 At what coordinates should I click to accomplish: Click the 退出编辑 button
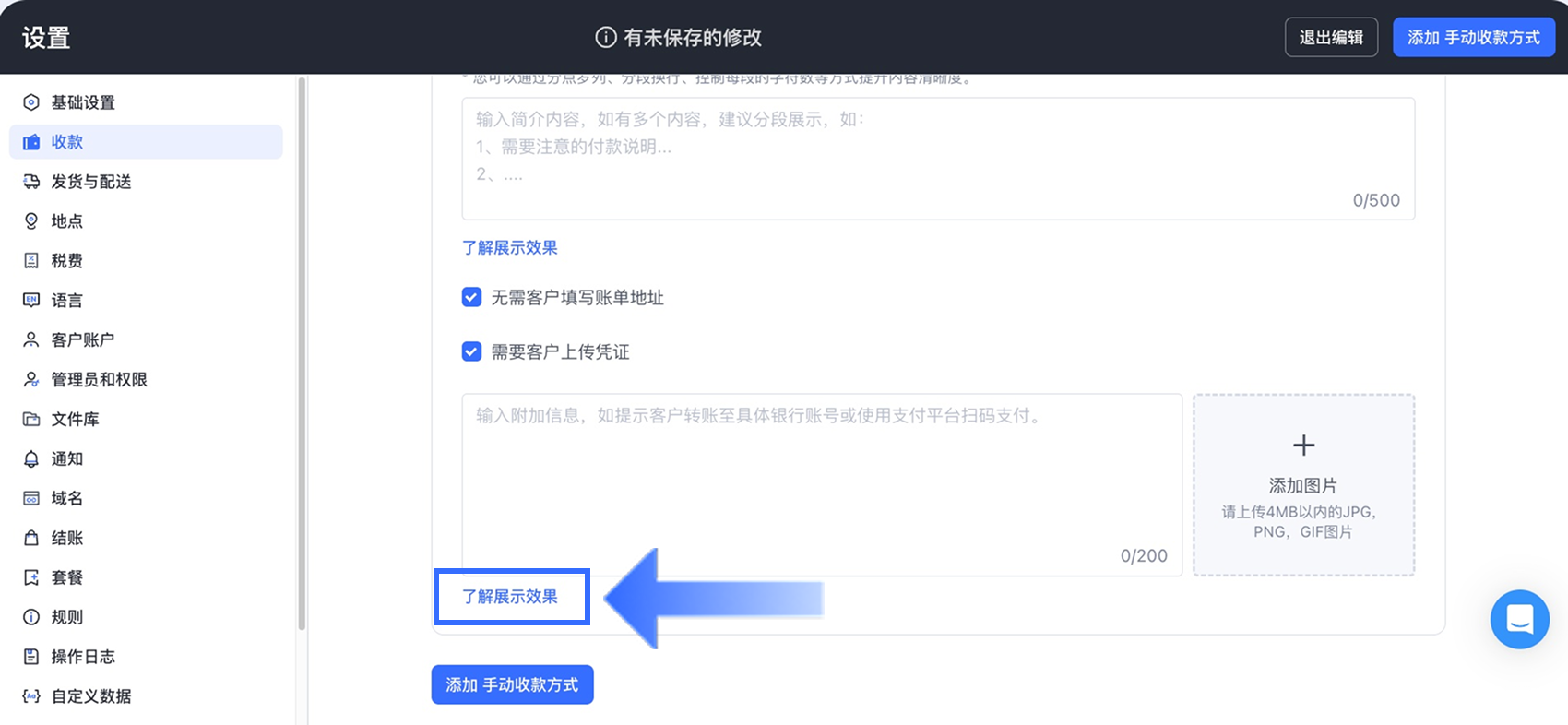click(1331, 38)
